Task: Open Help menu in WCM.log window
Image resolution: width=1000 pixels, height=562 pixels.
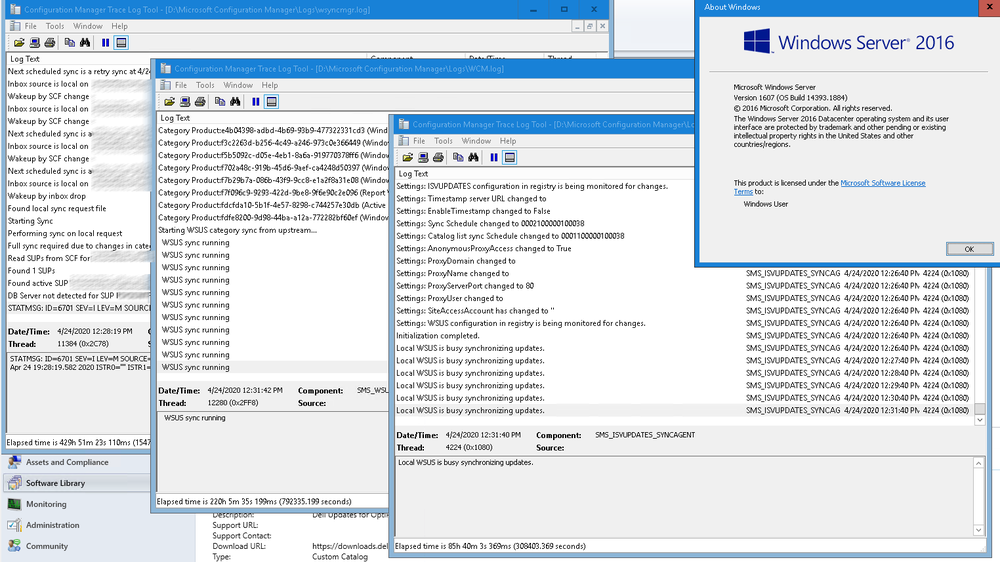Action: pos(270,85)
